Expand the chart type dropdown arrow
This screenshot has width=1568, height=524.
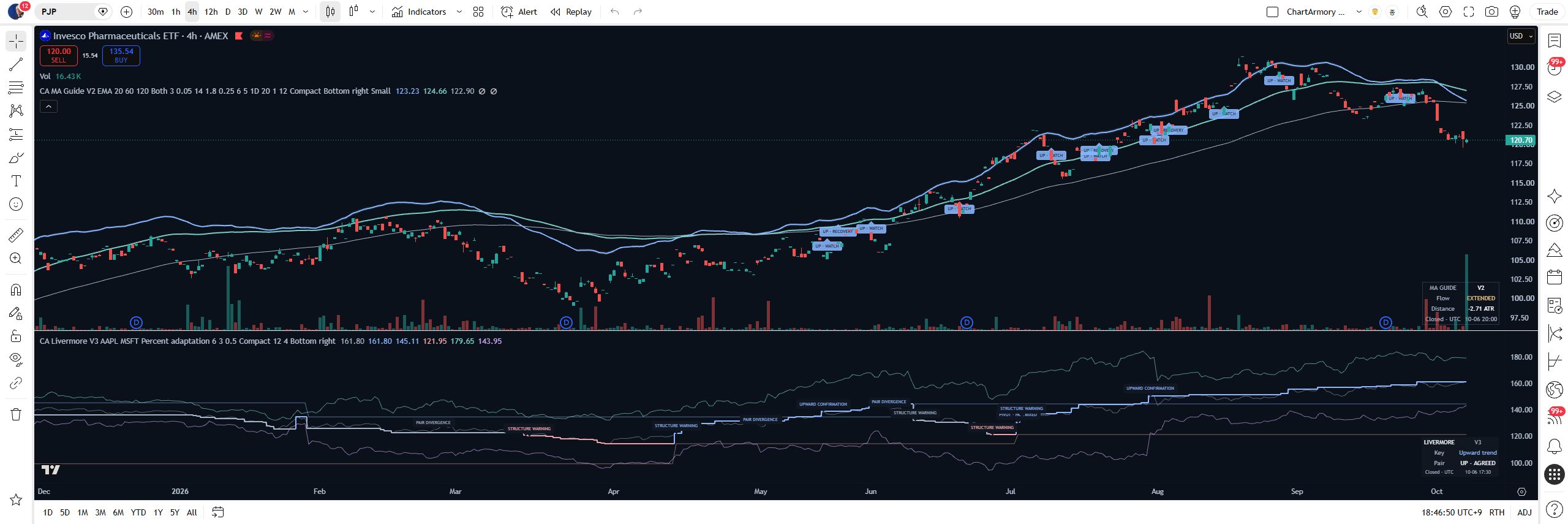[372, 12]
